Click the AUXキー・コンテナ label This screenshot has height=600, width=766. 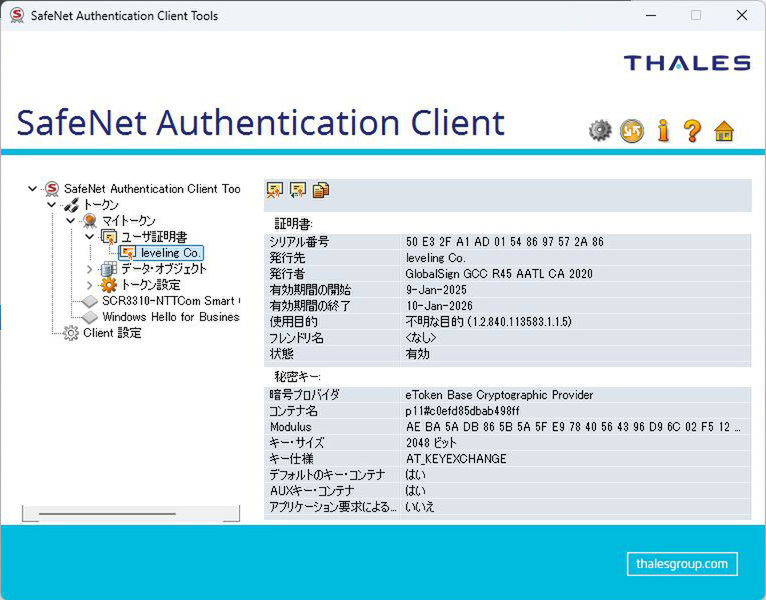pyautogui.click(x=312, y=491)
